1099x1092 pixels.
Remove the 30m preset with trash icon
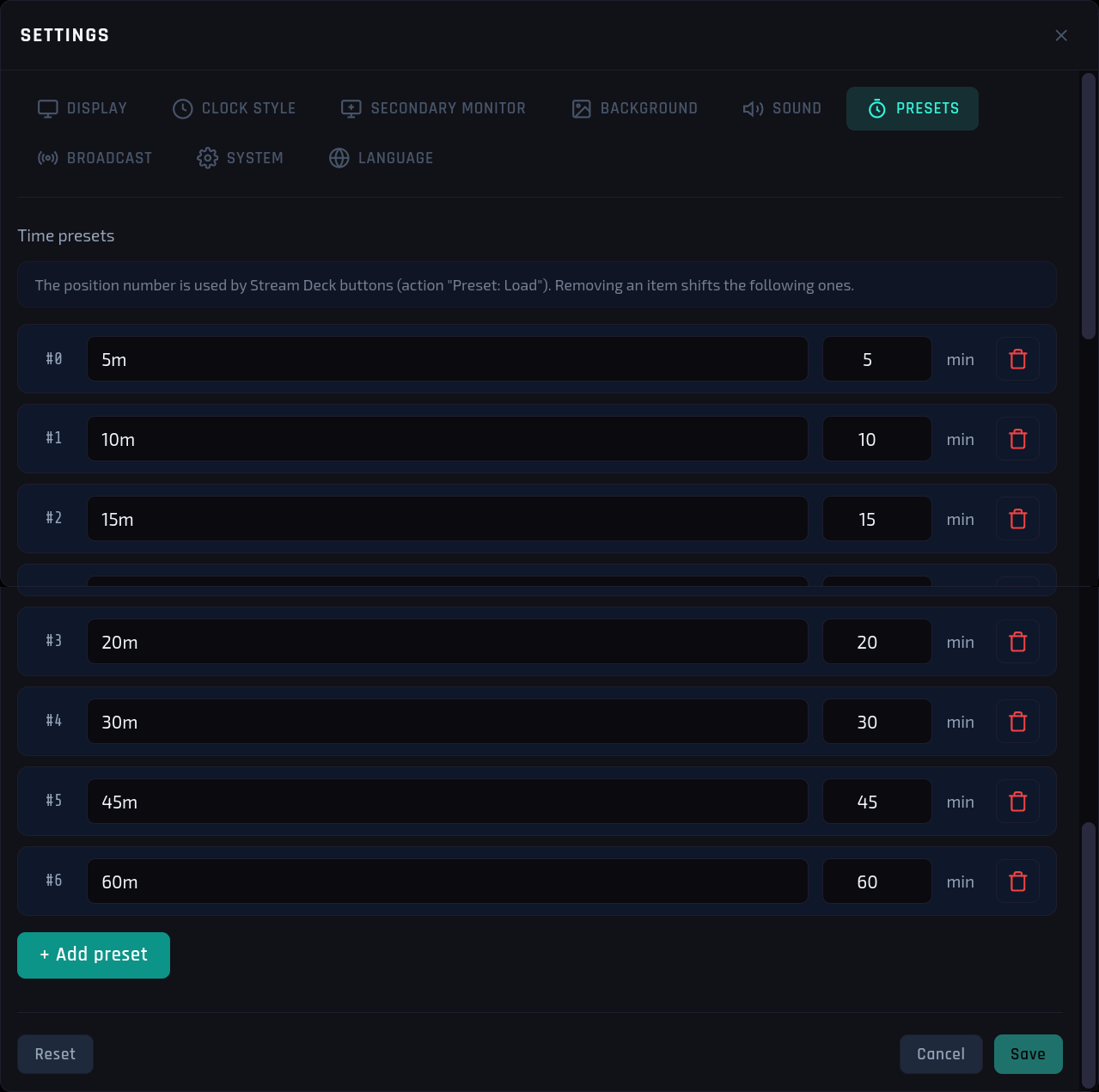coord(1017,722)
